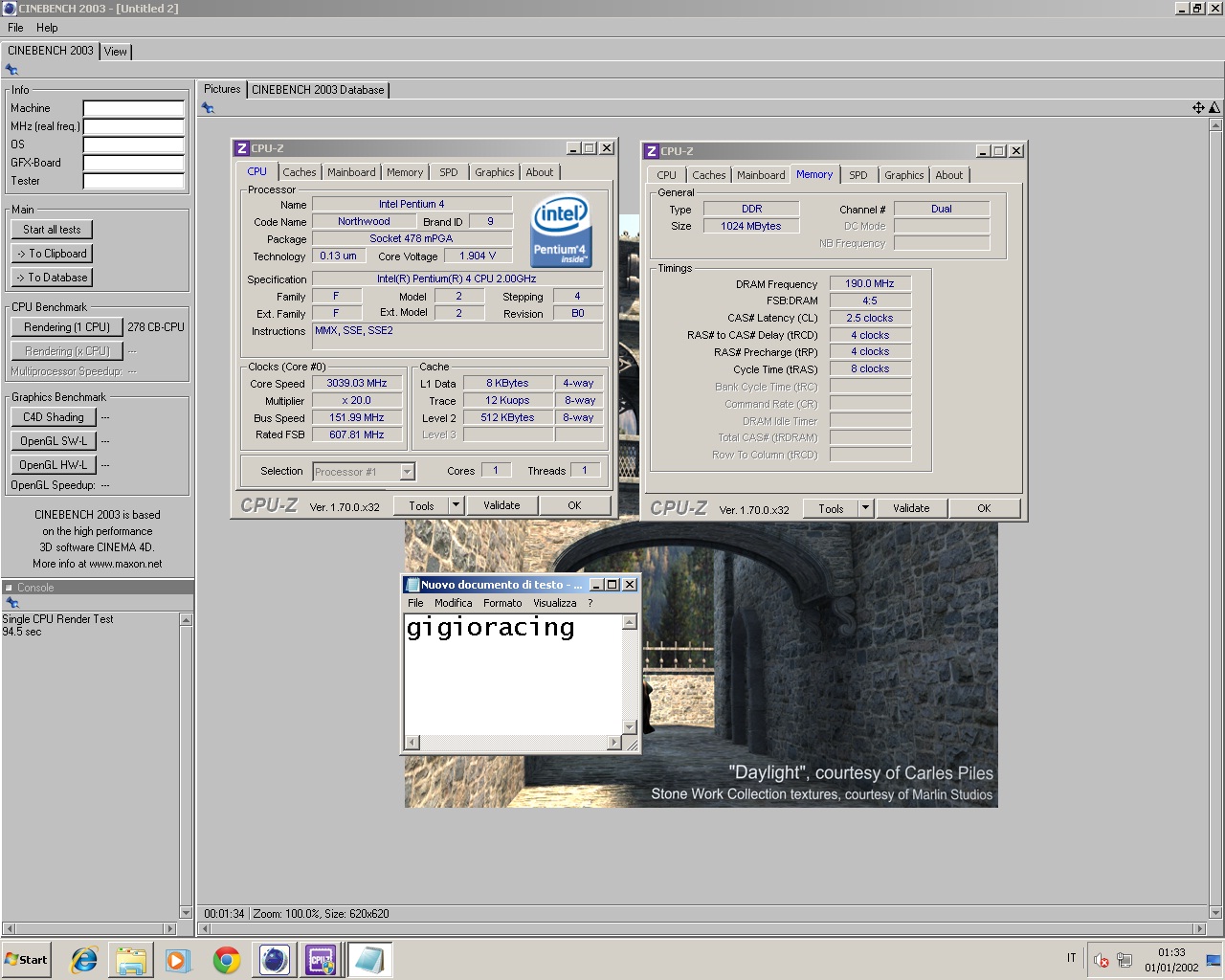This screenshot has height=980, width=1225.
Task: Open the Help menu in CINEBENCH
Action: coord(47,28)
